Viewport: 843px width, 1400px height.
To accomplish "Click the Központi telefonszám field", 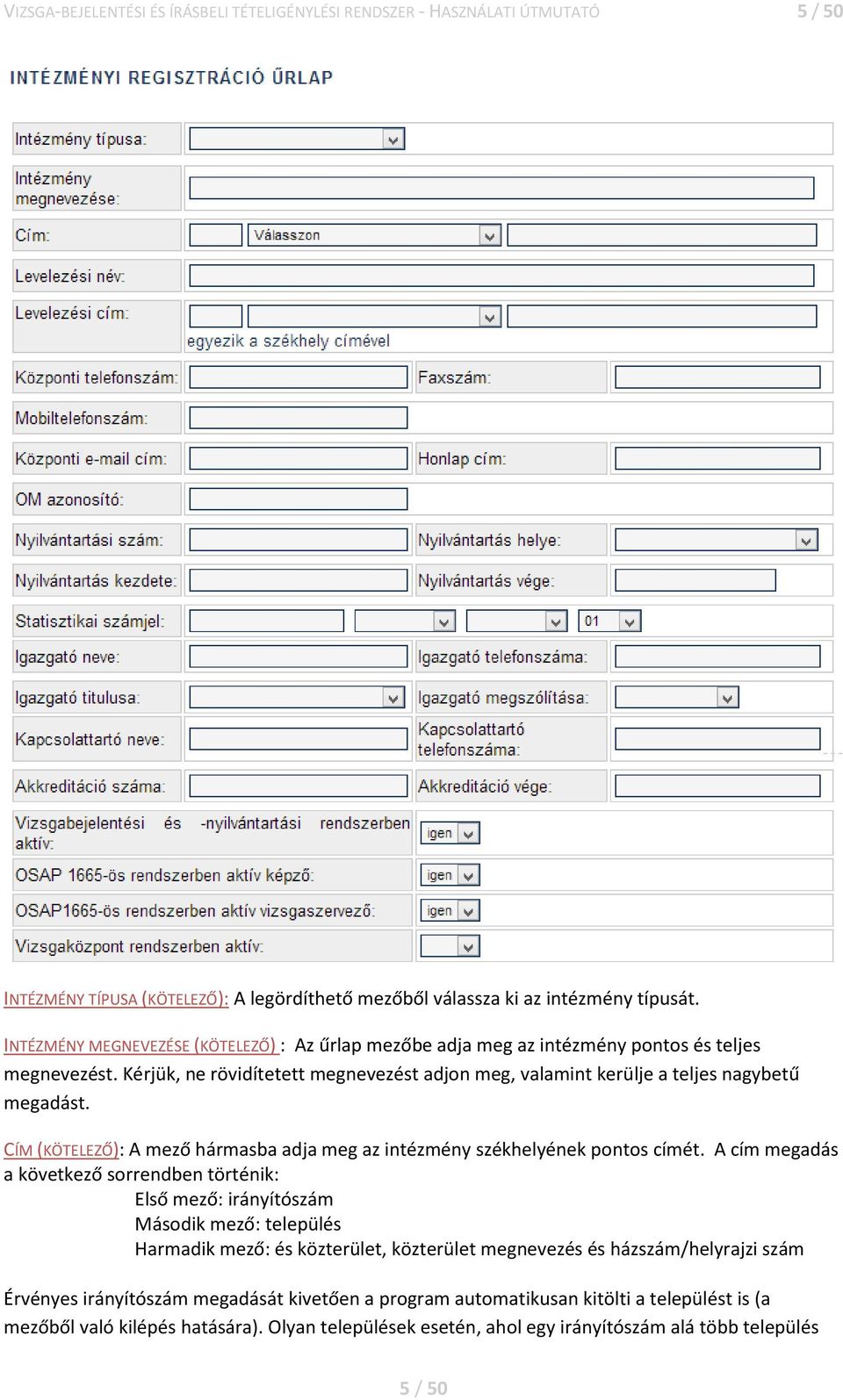I will point(299,377).
